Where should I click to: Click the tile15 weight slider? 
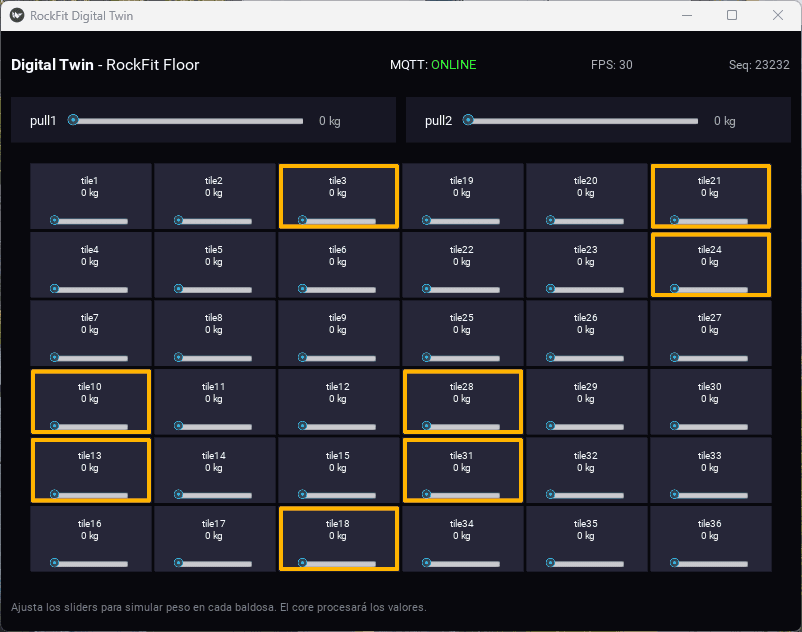337,494
